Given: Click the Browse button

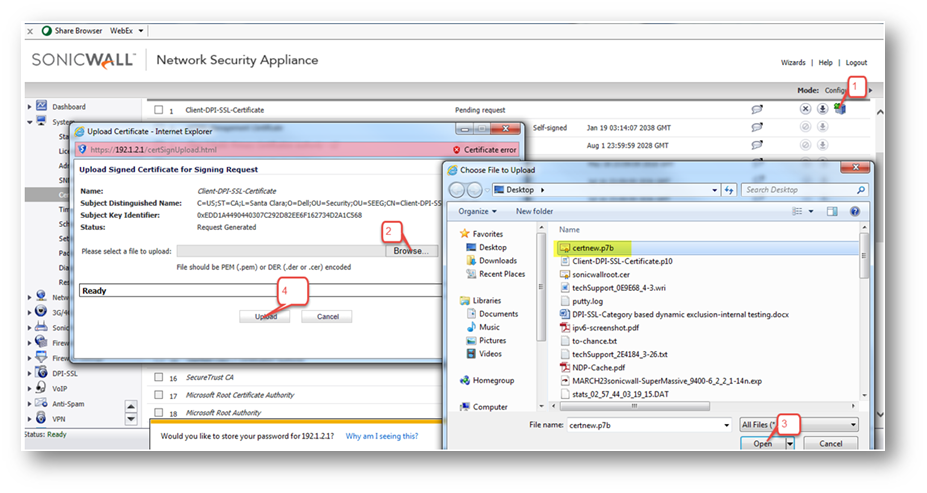Looking at the screenshot, I should [x=411, y=251].
